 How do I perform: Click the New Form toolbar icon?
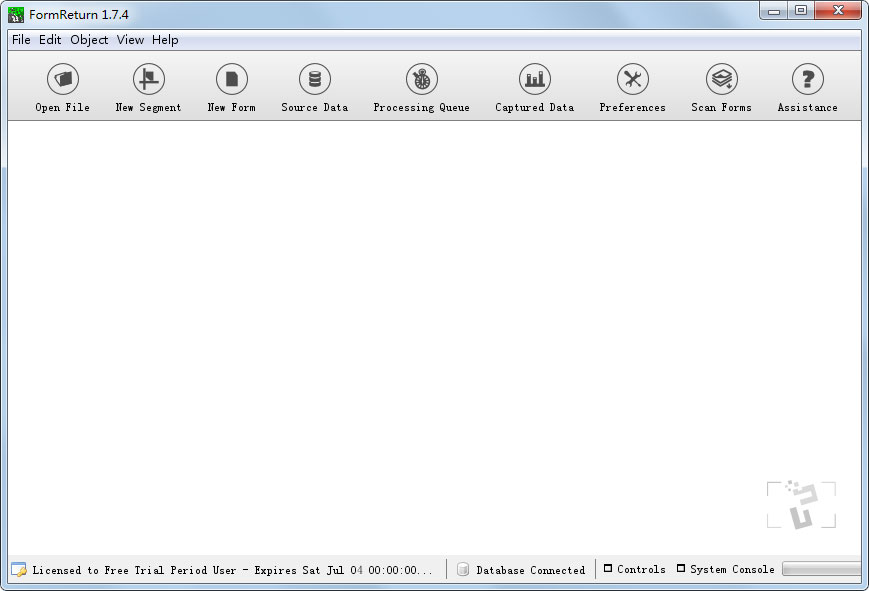point(232,79)
